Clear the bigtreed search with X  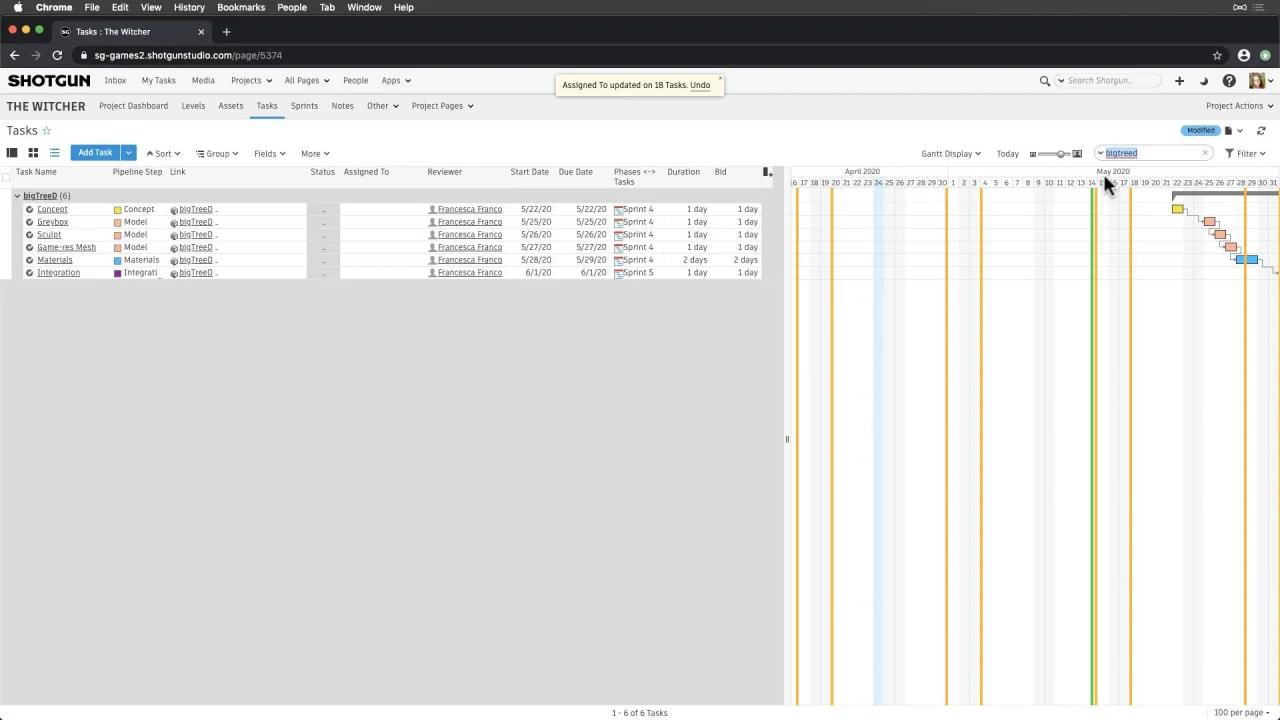[x=1205, y=153]
